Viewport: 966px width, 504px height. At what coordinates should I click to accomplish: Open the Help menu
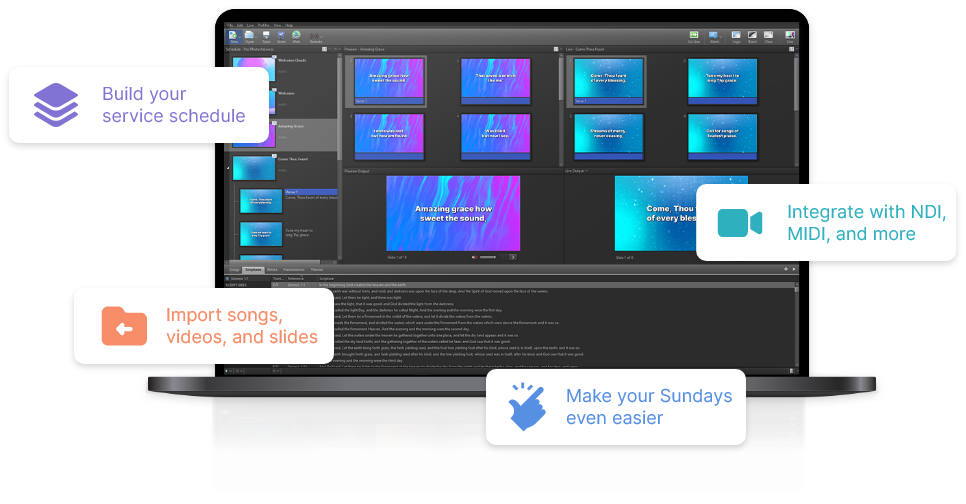tap(289, 25)
